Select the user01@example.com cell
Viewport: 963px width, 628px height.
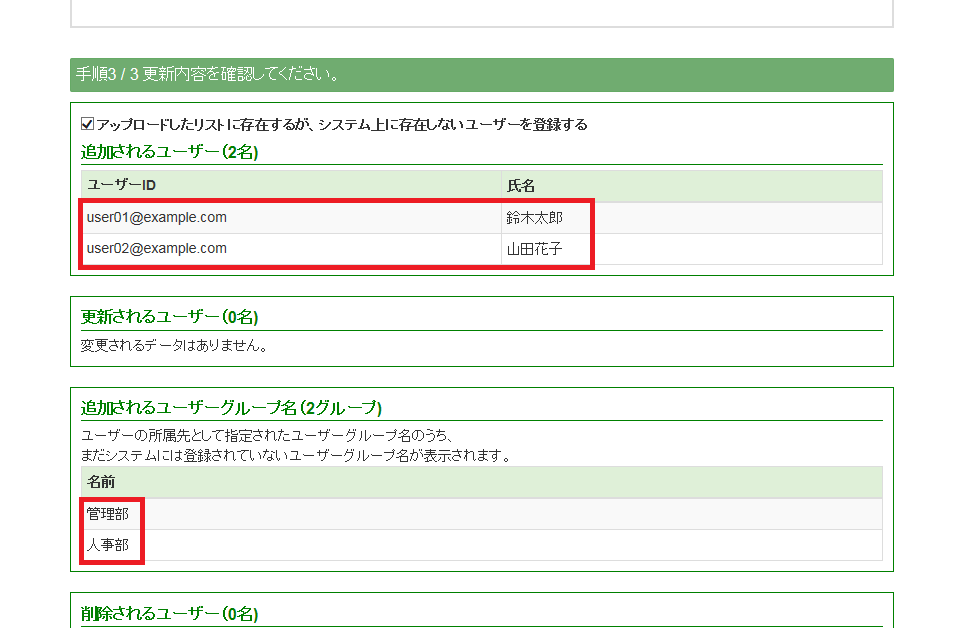point(291,218)
